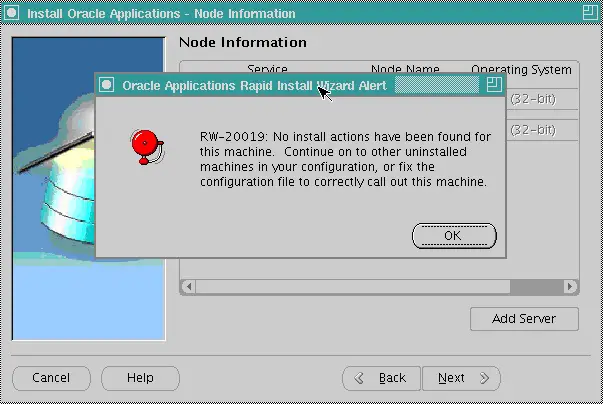
Task: Select the Operating System column header
Action: tap(521, 69)
